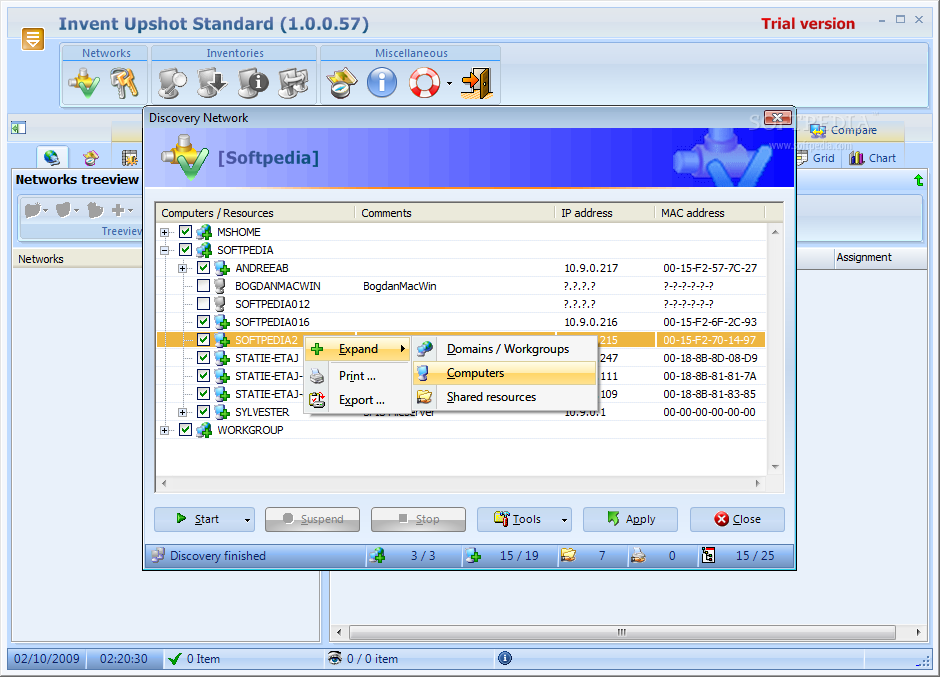This screenshot has width=940, height=677.
Task: Uncheck the SOFTPEDIA016 checkbox
Action: pyautogui.click(x=203, y=321)
